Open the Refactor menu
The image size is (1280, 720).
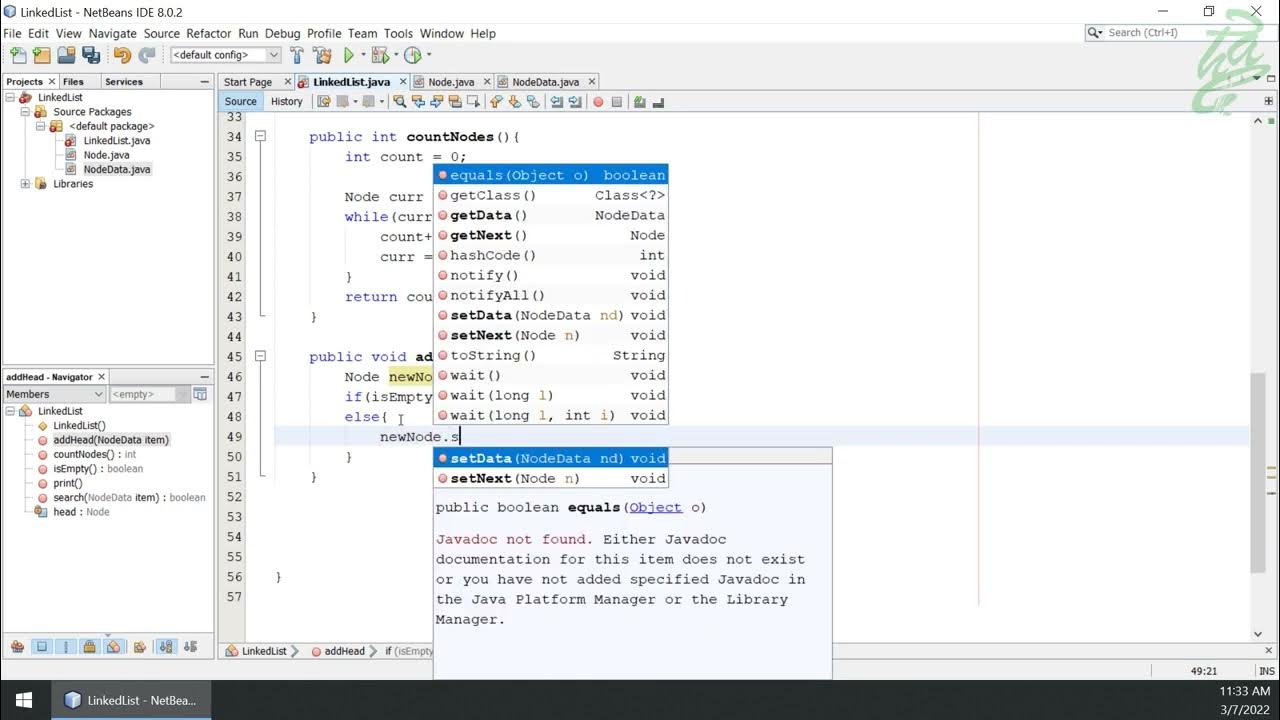[208, 33]
